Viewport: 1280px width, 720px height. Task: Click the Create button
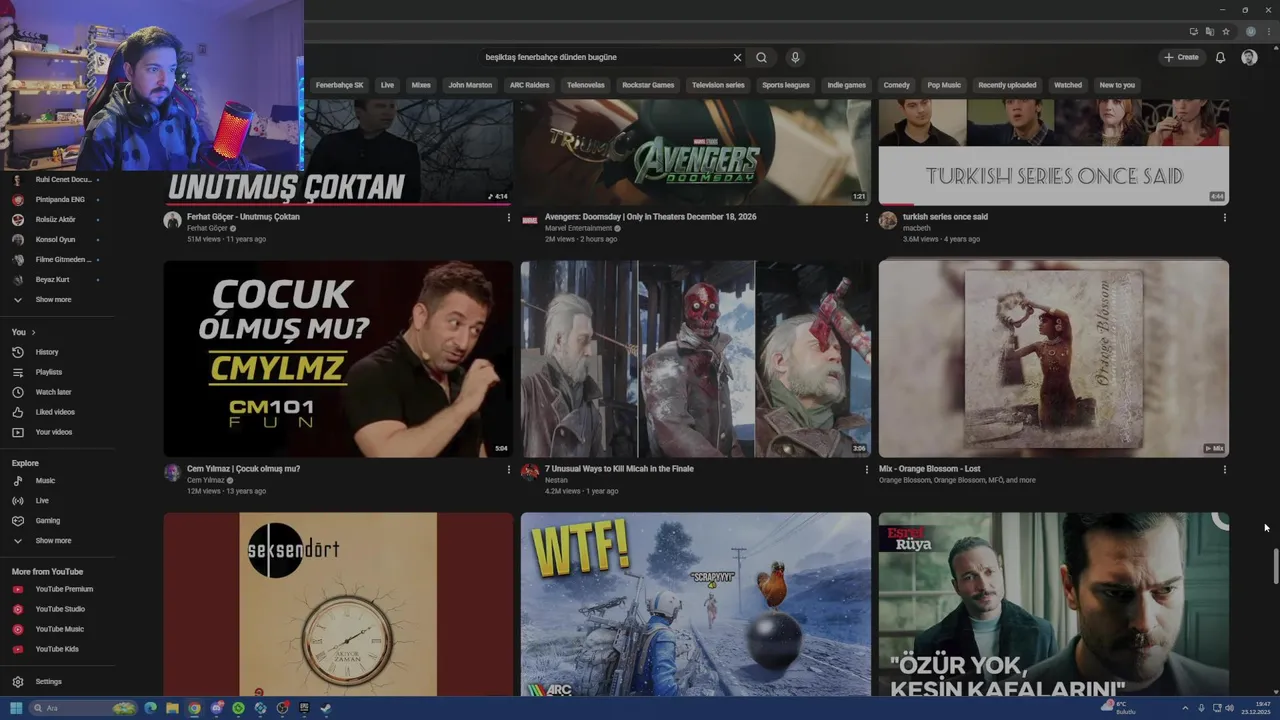1181,57
